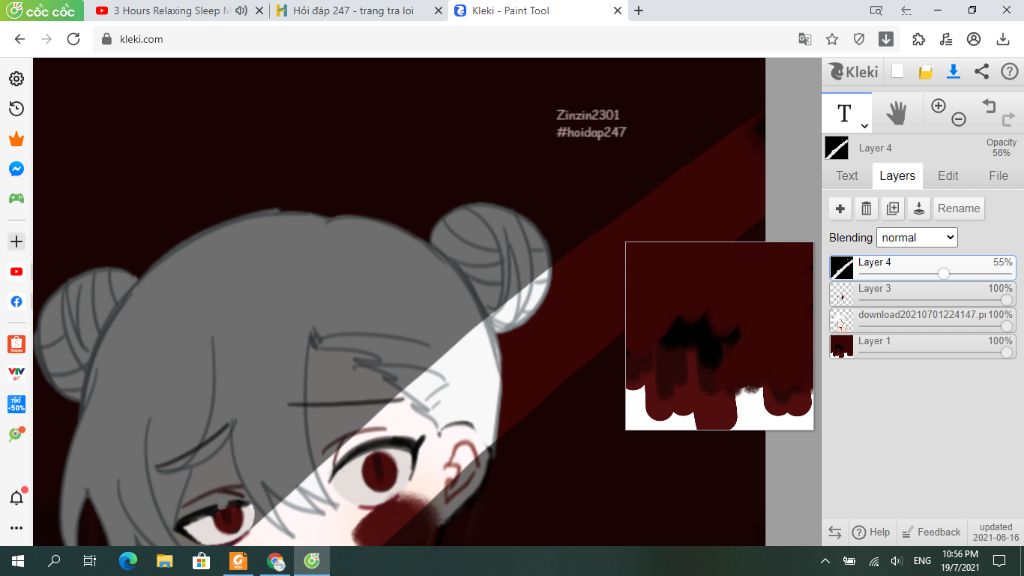Go back to previous page

20,39
